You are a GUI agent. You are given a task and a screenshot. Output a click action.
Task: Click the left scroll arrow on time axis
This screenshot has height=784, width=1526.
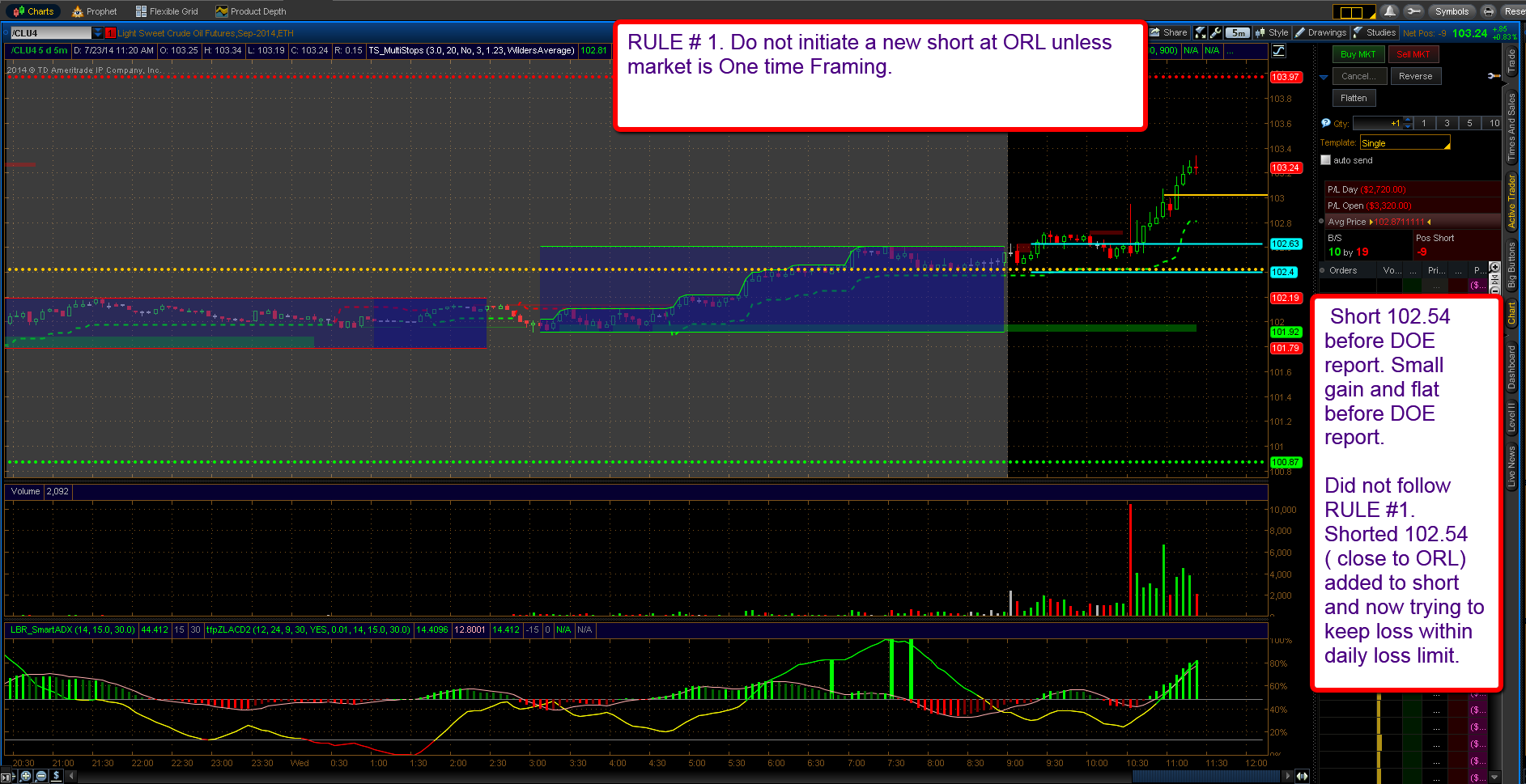71,776
